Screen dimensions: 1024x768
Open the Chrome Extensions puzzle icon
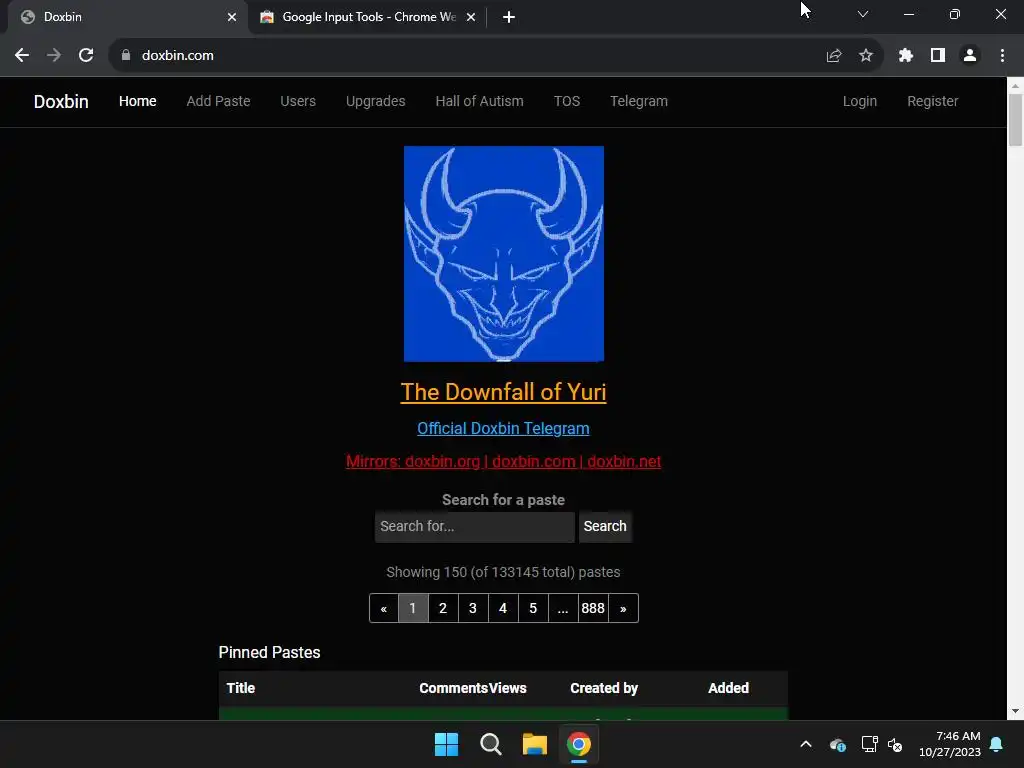point(905,56)
